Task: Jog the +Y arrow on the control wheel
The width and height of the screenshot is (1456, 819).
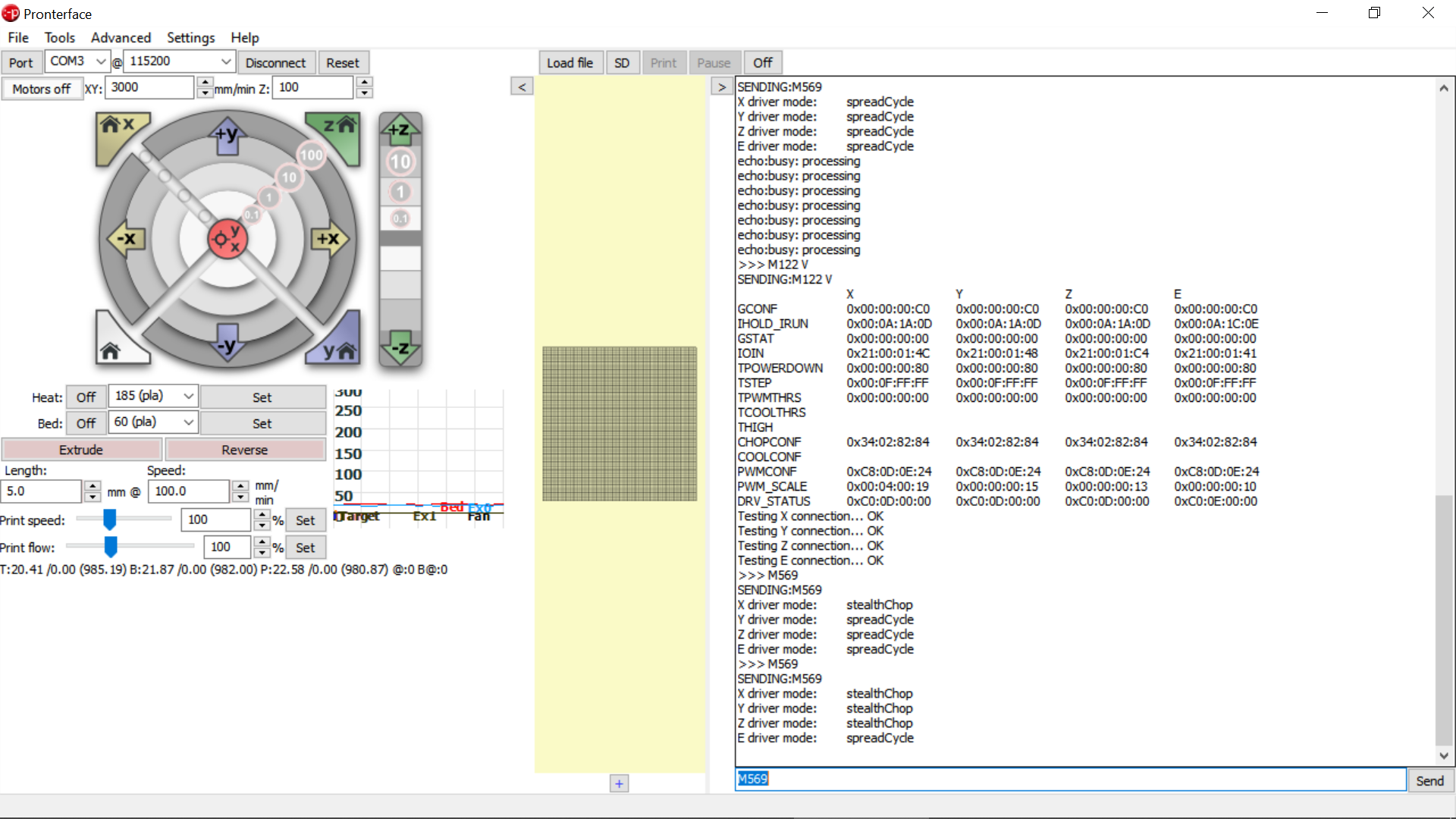Action: 227,136
